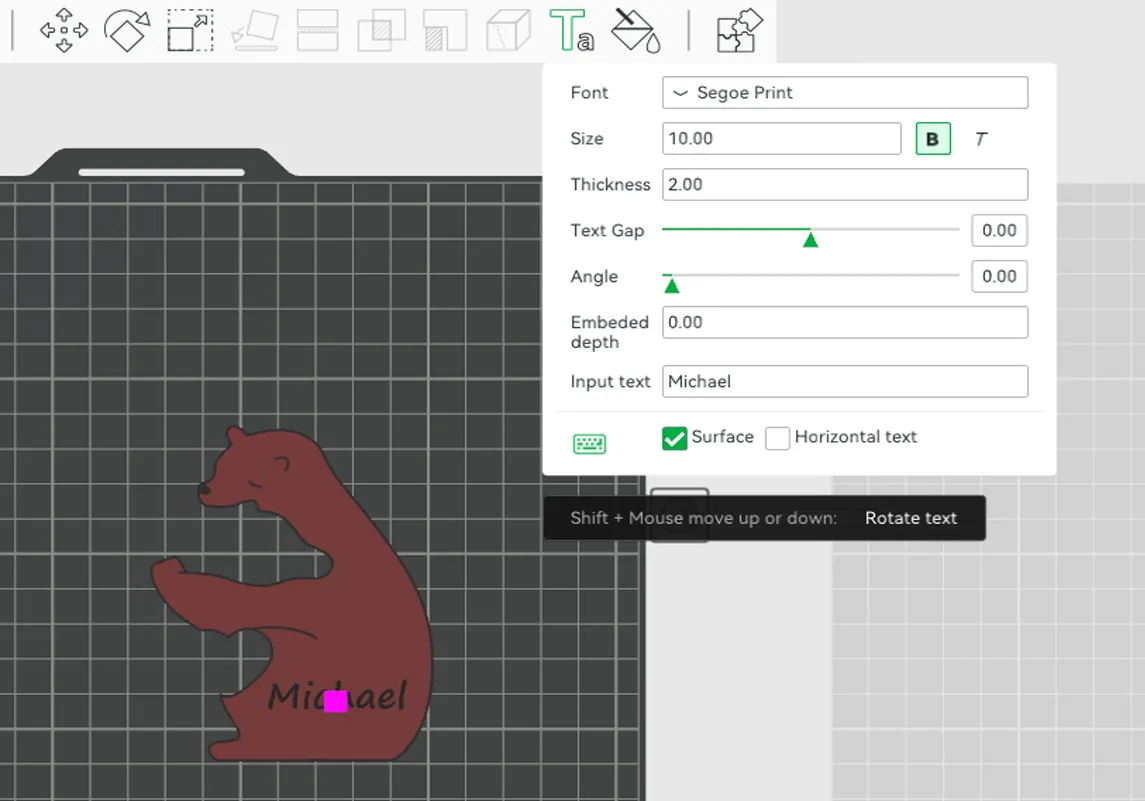Image resolution: width=1145 pixels, height=801 pixels.
Task: Select the Rotate tool
Action: (x=127, y=30)
